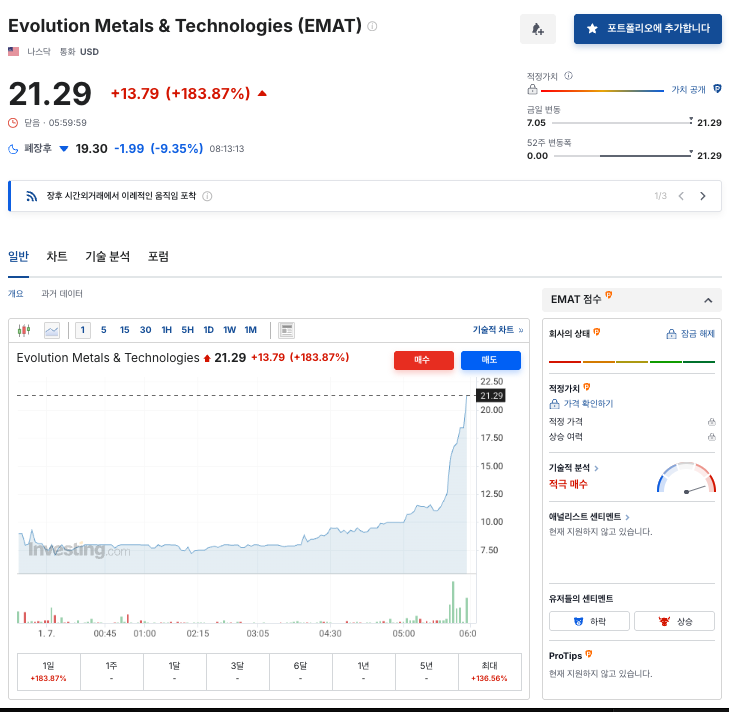Select the 최대 period range
The image size is (729, 712).
(x=490, y=672)
